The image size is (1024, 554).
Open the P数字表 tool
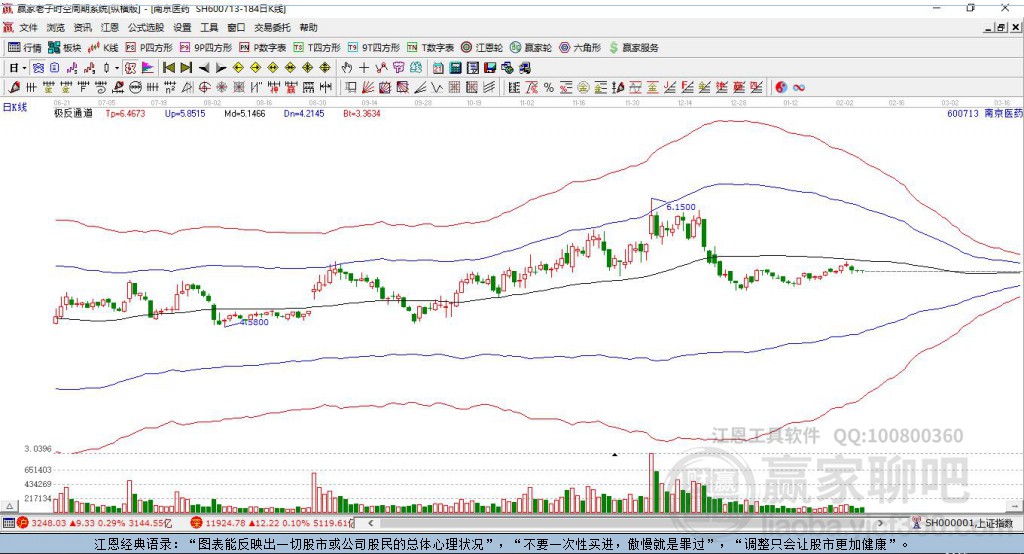coord(263,48)
